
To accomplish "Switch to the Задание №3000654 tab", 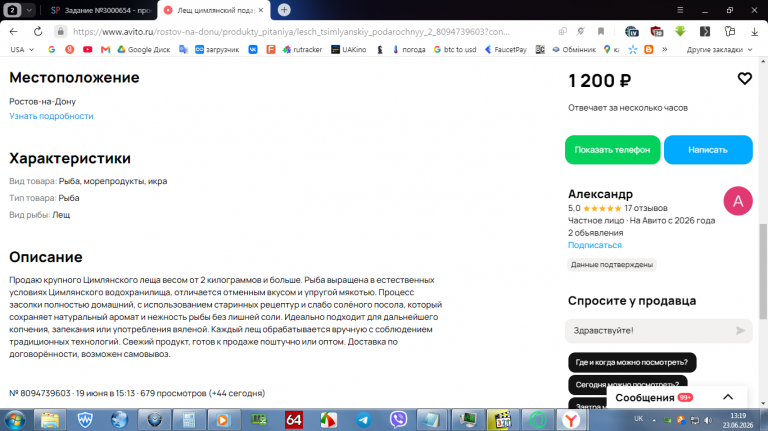I will coord(101,10).
